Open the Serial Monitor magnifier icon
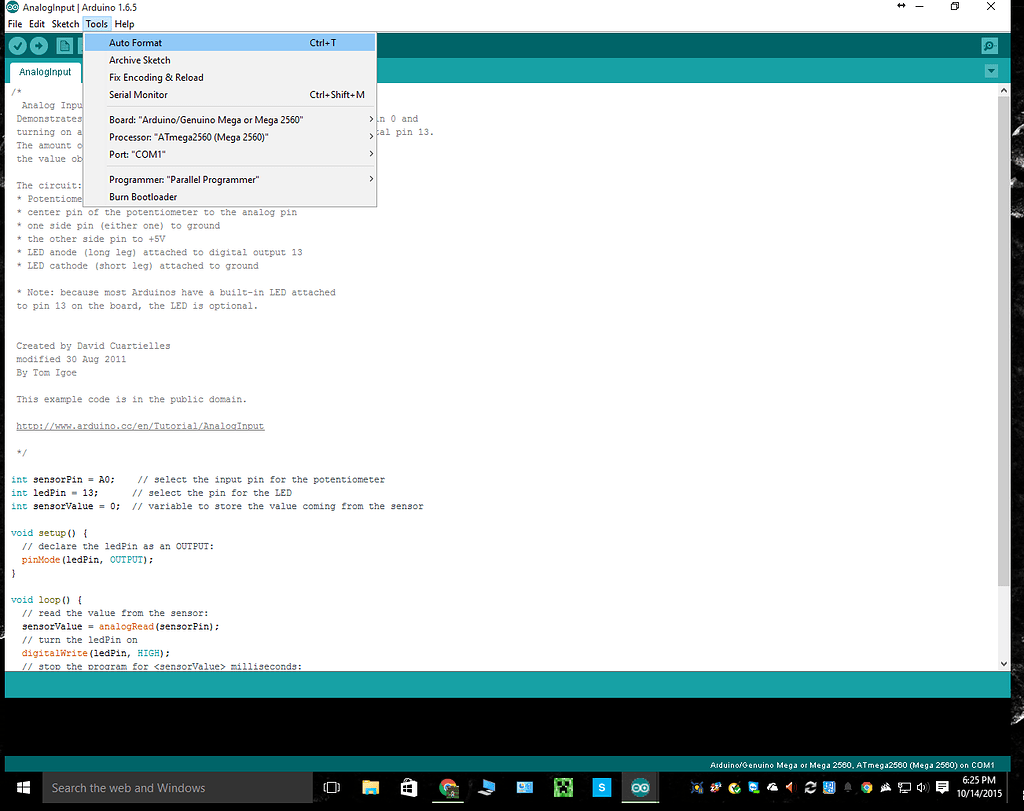The height and width of the screenshot is (811, 1024). pyautogui.click(x=990, y=46)
